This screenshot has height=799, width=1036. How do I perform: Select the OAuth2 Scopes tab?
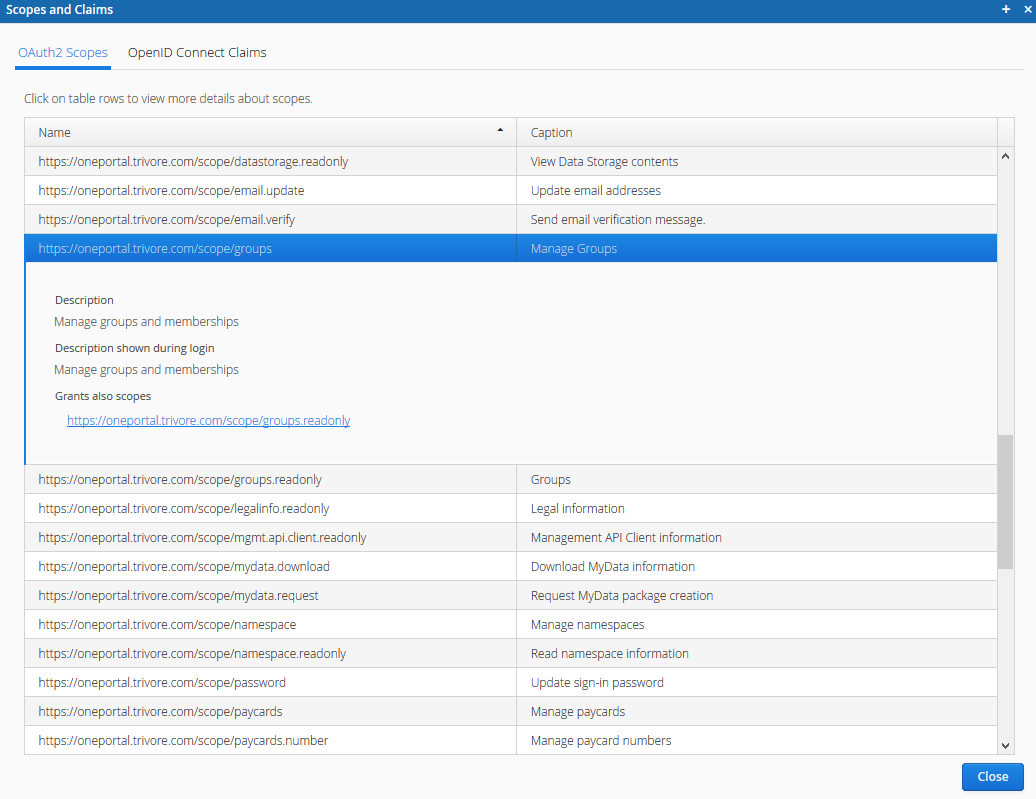[x=63, y=53]
